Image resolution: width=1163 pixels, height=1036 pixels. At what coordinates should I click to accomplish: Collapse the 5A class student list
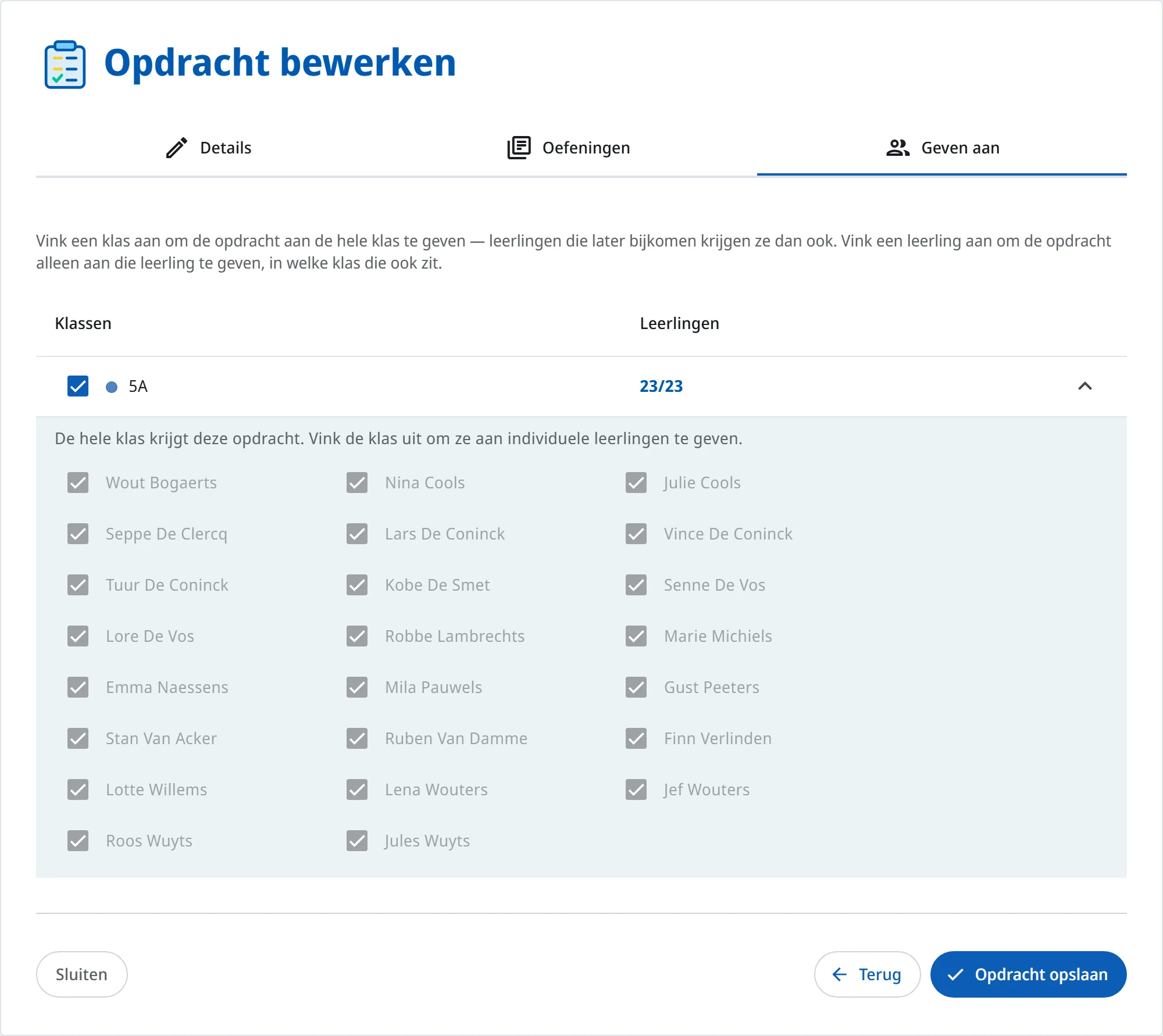click(x=1085, y=386)
